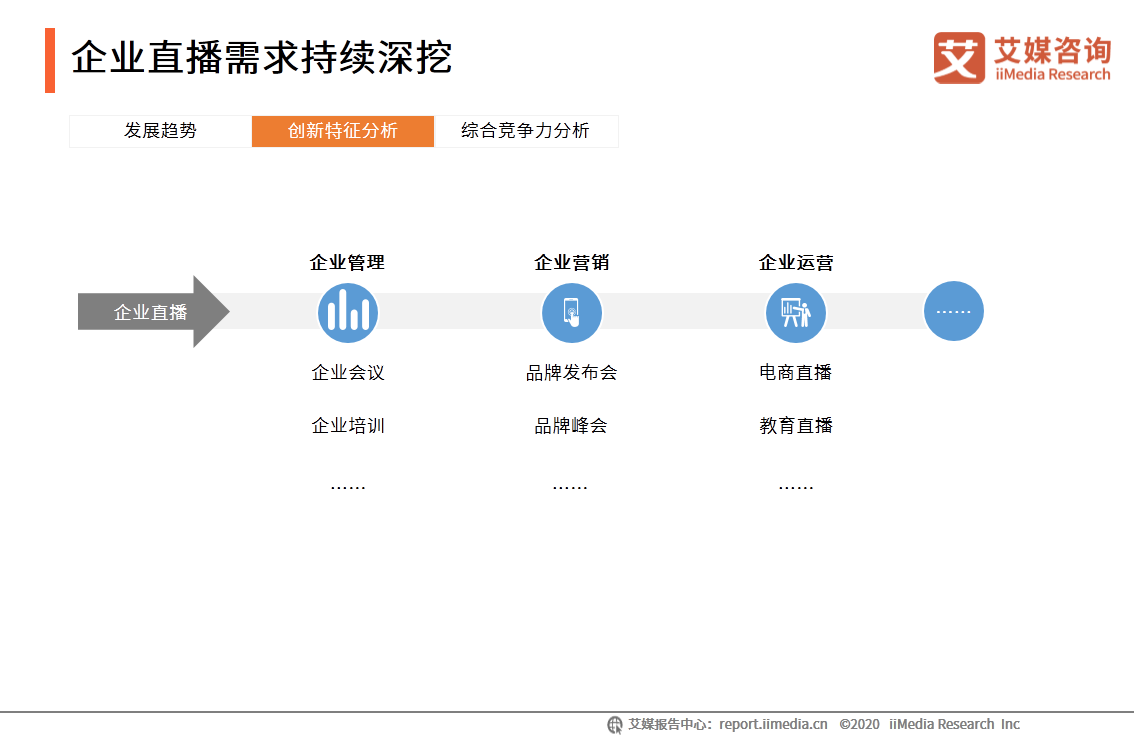
Task: Click the 品牌发布会 label
Action: pyautogui.click(x=571, y=373)
